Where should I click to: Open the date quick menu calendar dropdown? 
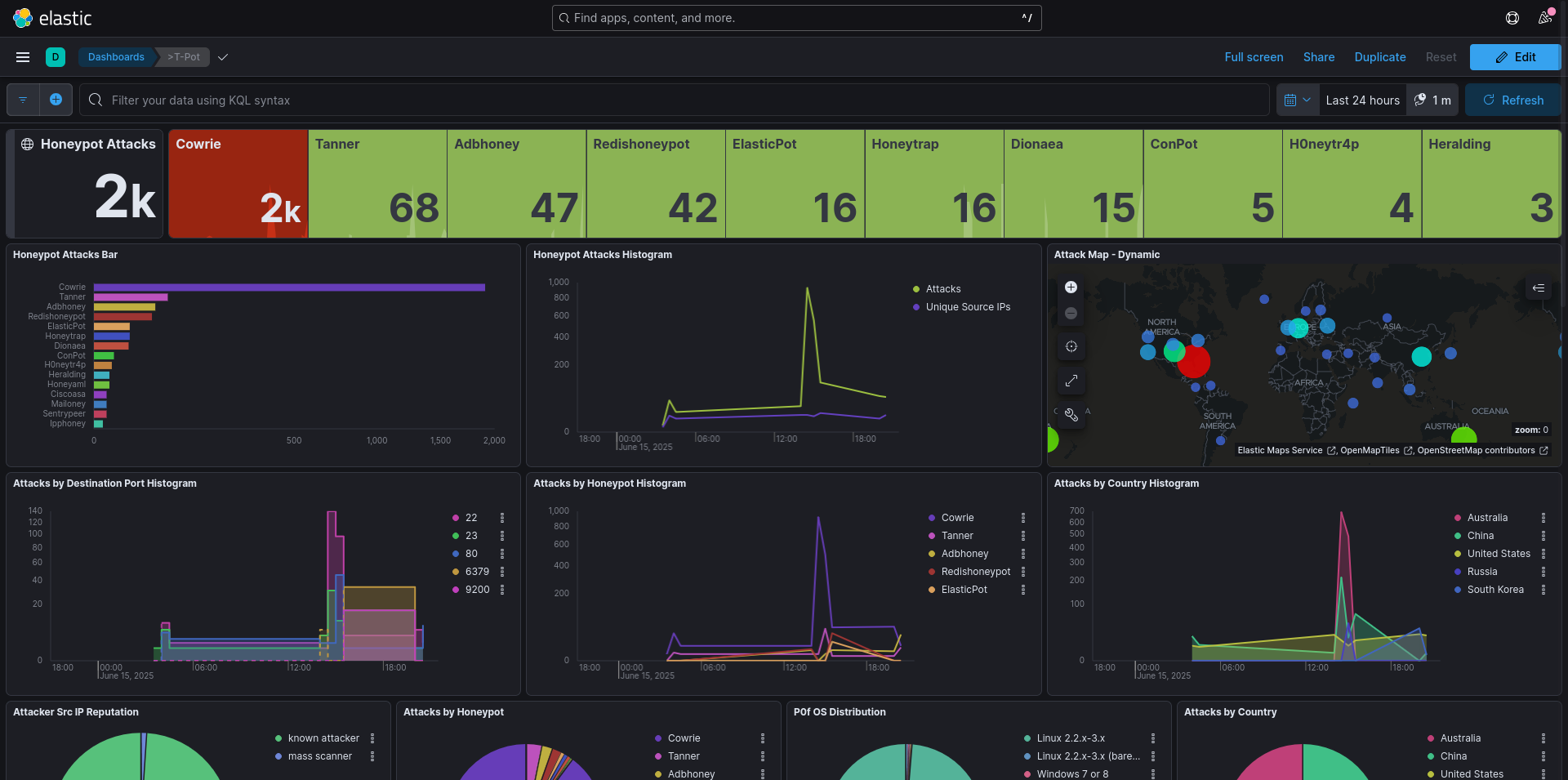[1297, 100]
